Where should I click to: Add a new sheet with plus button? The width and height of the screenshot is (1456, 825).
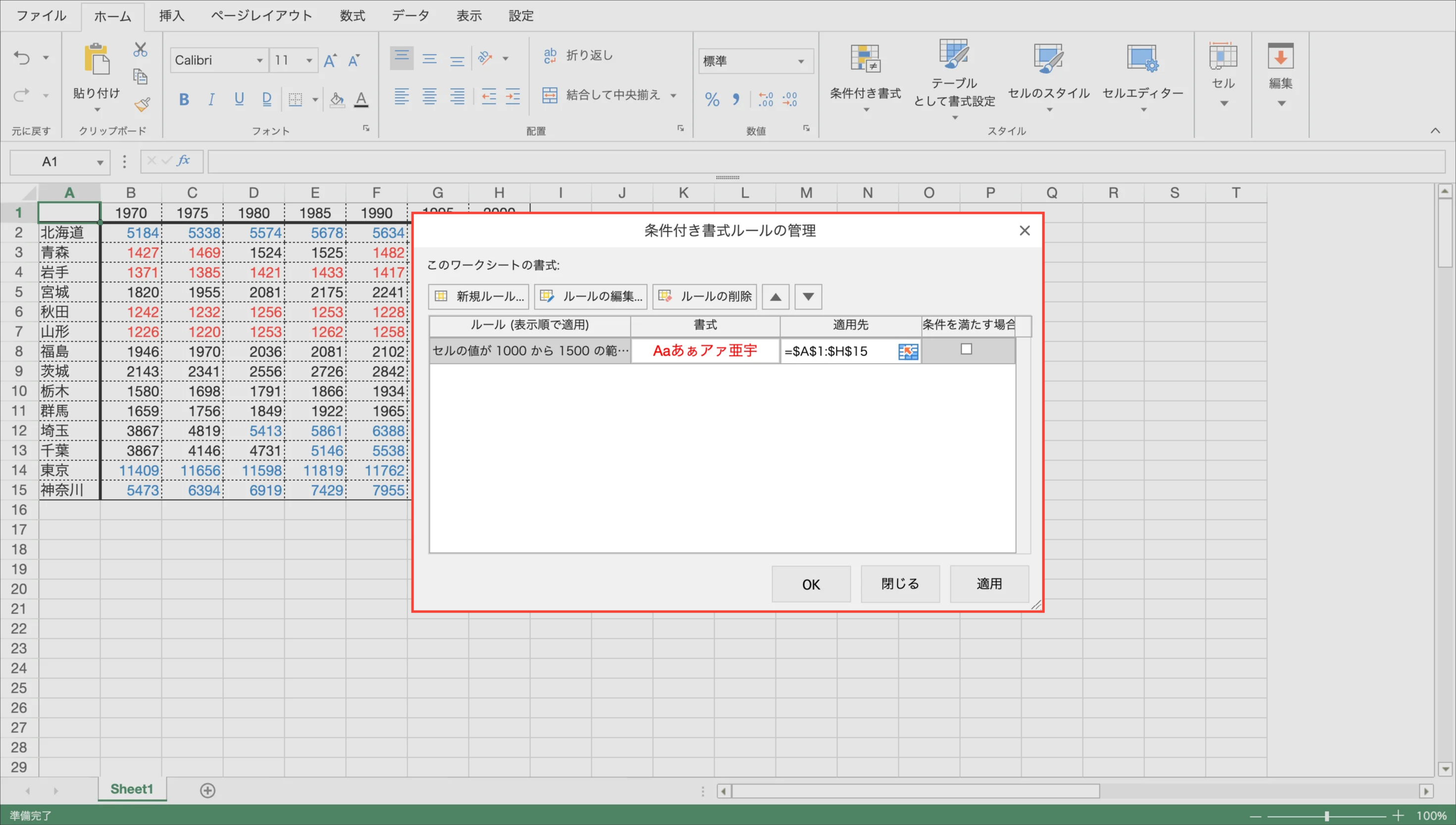click(x=208, y=790)
